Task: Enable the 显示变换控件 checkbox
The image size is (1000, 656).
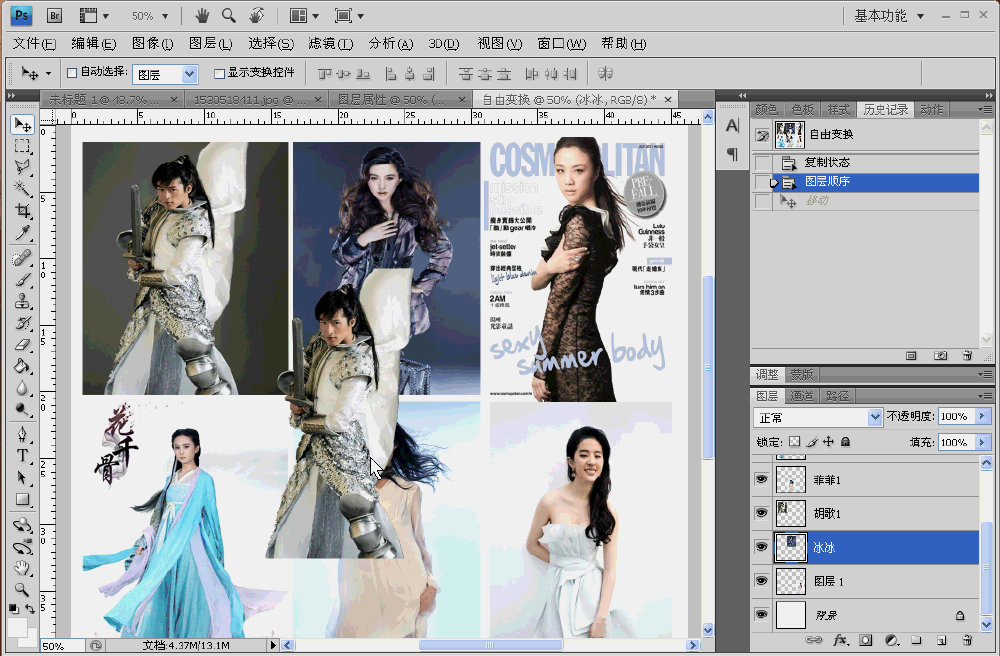Action: (219, 73)
